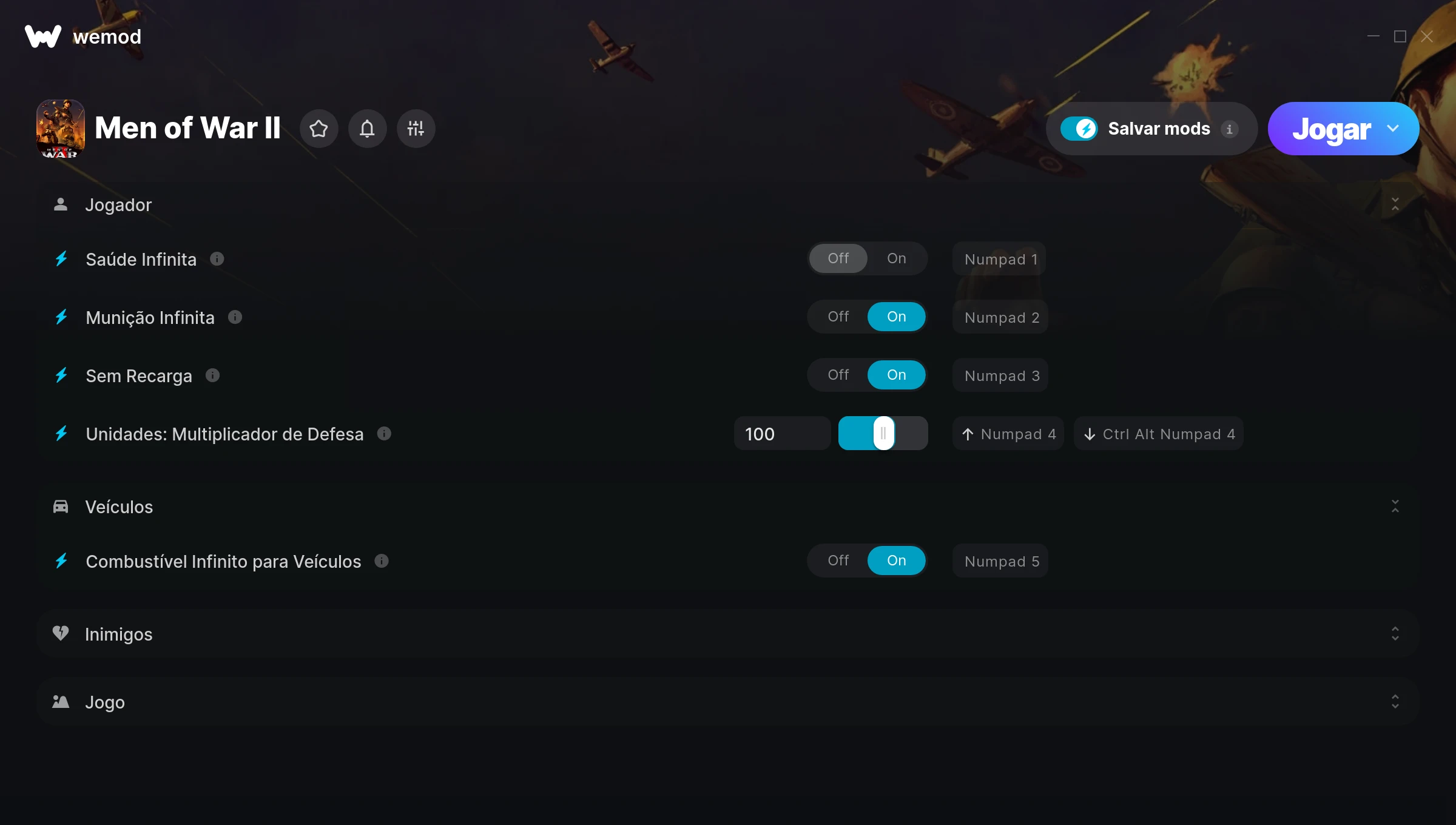Open the Jogar dropdown arrow

1393,129
